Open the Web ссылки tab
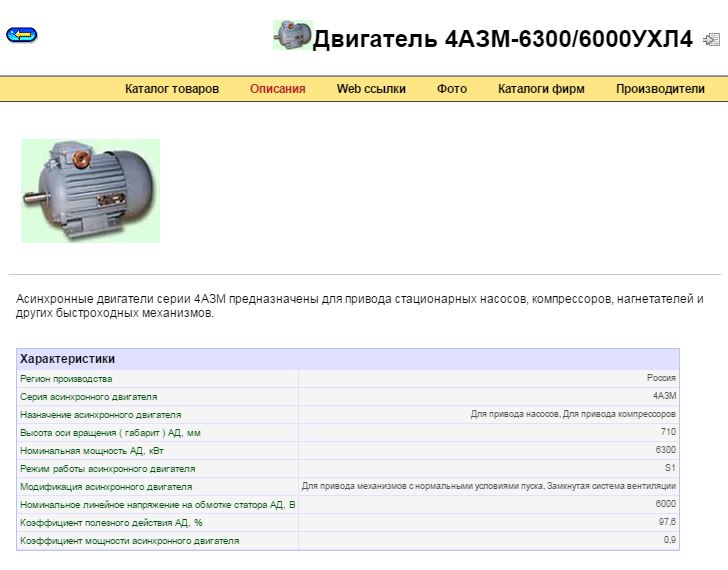 click(371, 89)
